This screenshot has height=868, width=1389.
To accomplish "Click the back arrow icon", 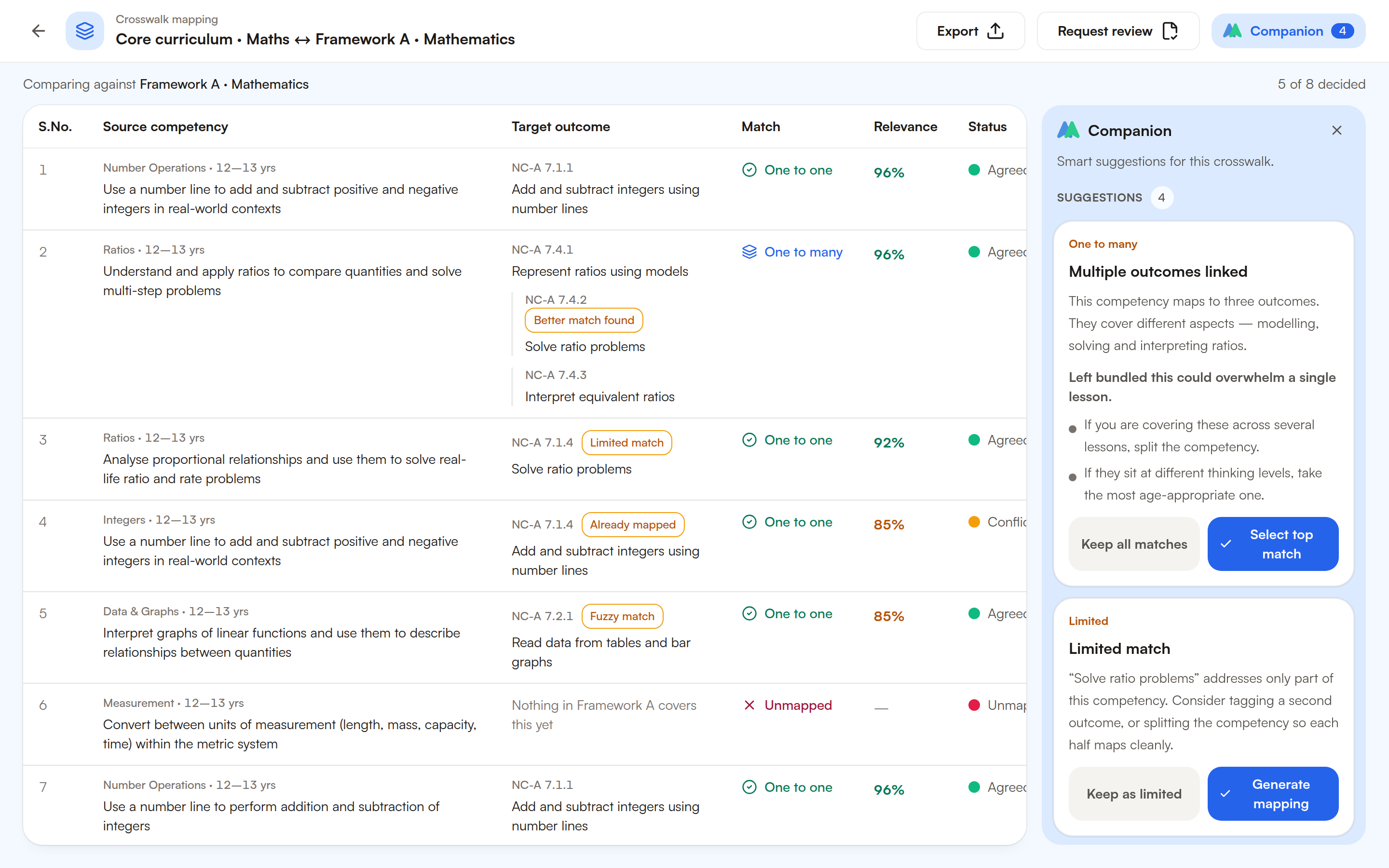I will (x=39, y=31).
